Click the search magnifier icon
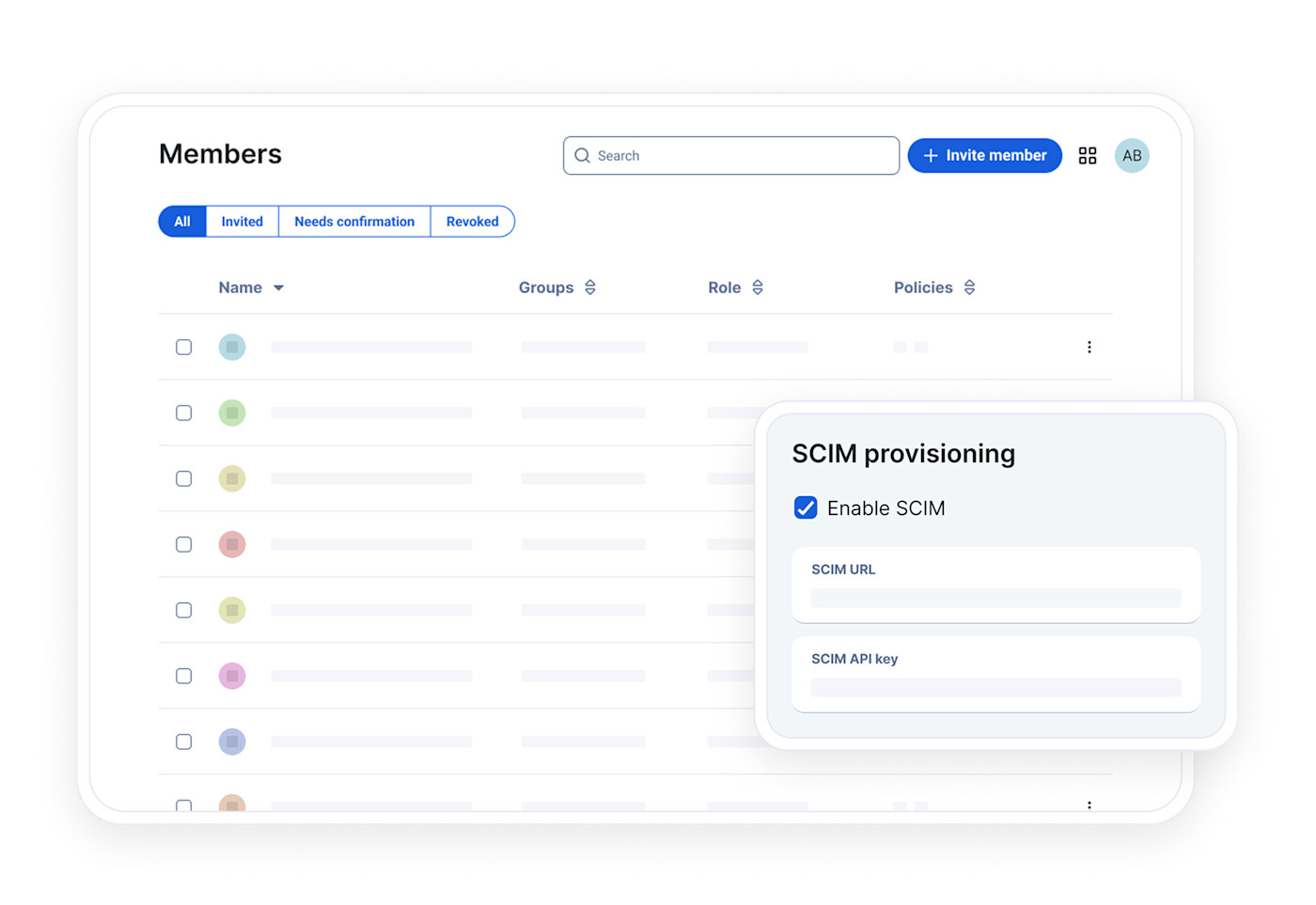 [583, 155]
